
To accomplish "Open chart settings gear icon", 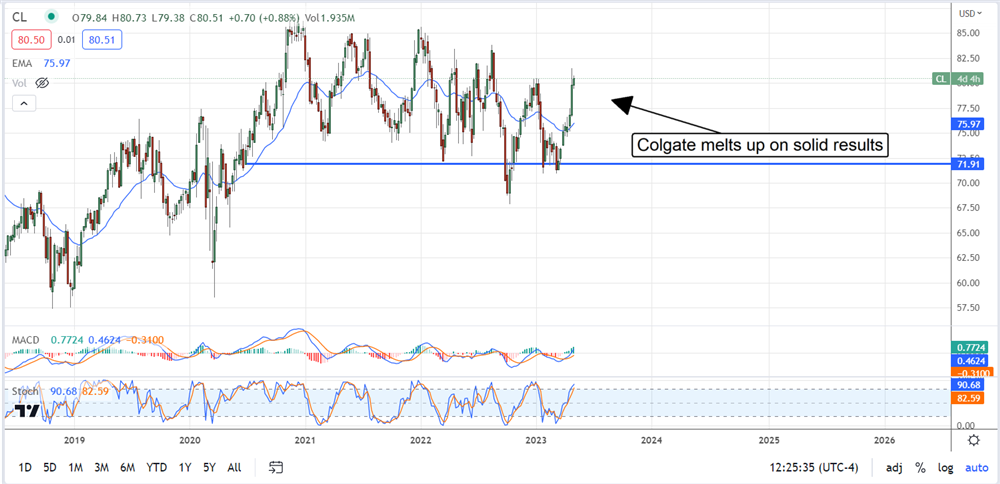I will click(973, 440).
